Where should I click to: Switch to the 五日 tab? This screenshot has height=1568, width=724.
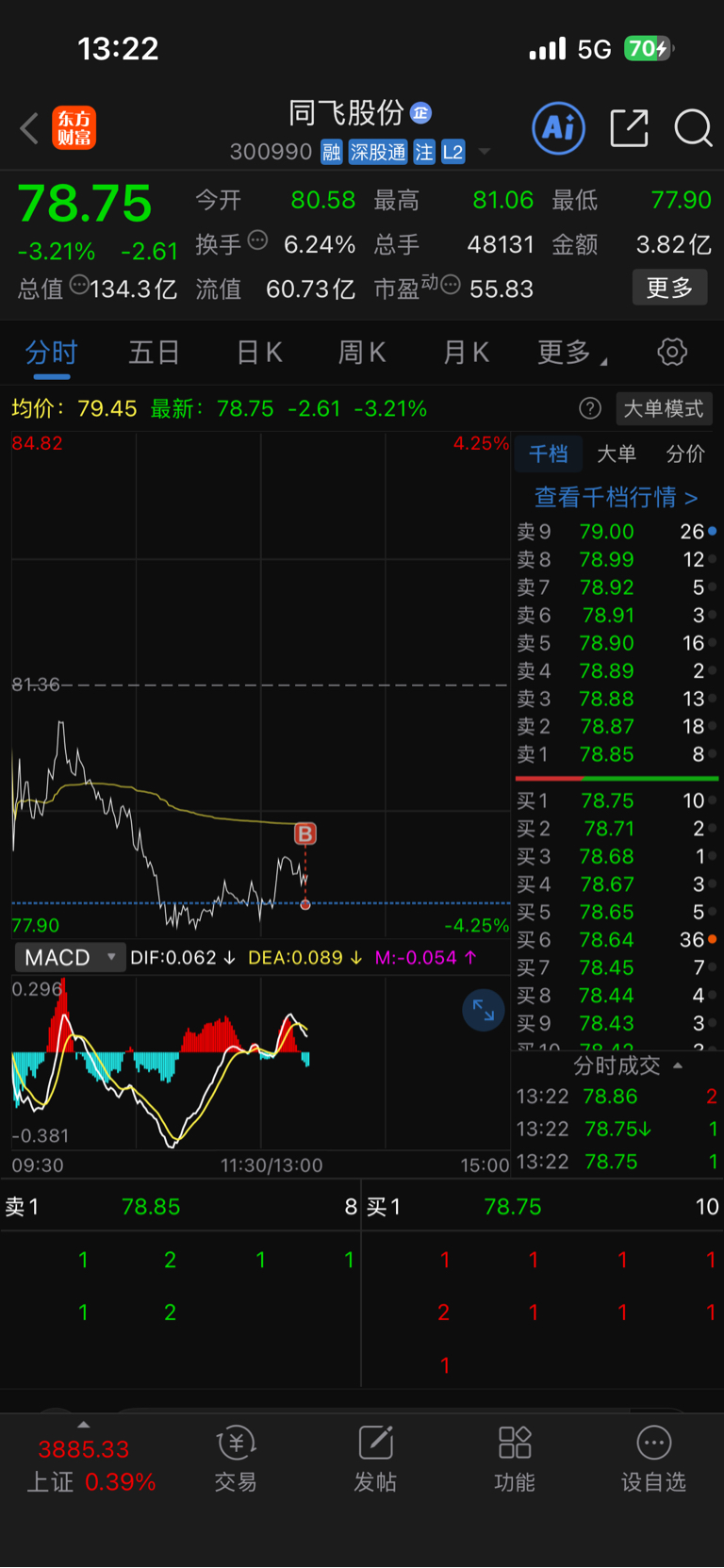pos(154,353)
